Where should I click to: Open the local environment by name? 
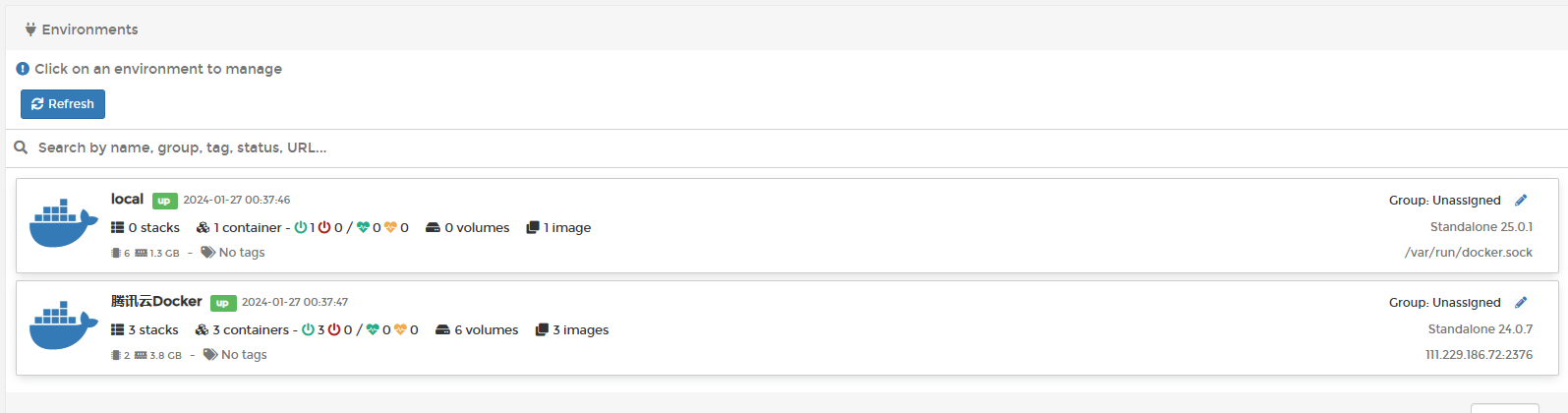point(127,199)
